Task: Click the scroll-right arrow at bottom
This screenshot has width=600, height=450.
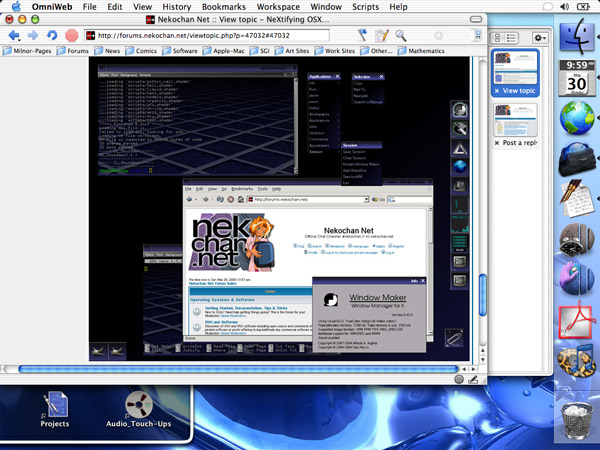Action: 474,369
